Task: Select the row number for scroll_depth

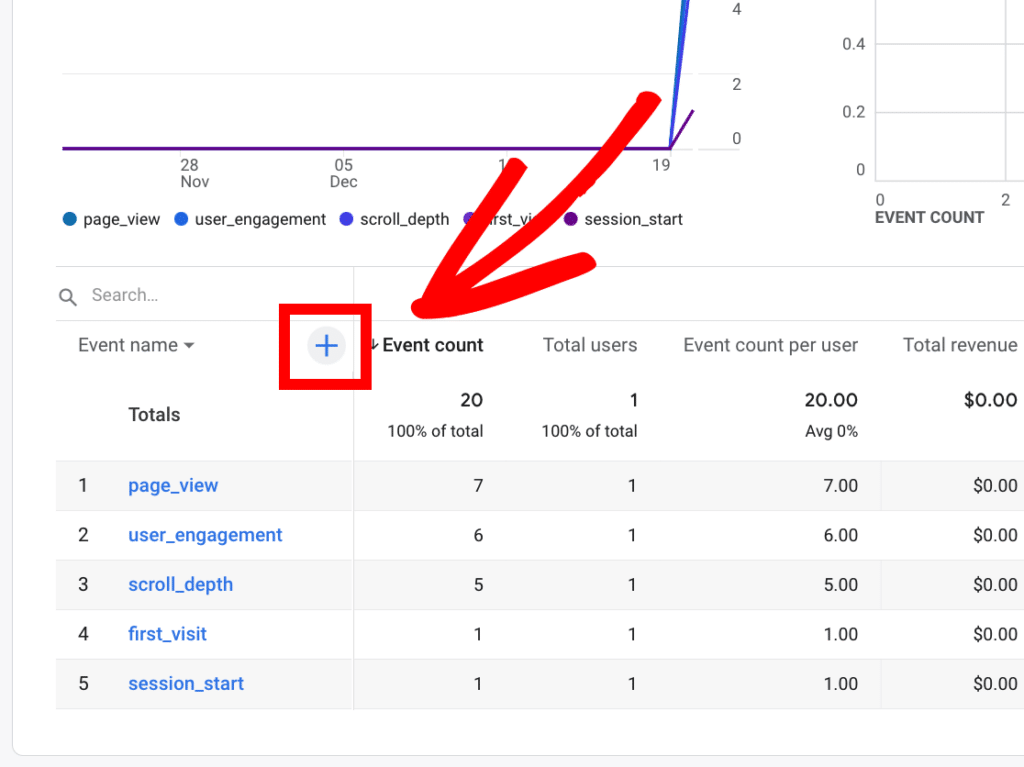Action: point(83,584)
